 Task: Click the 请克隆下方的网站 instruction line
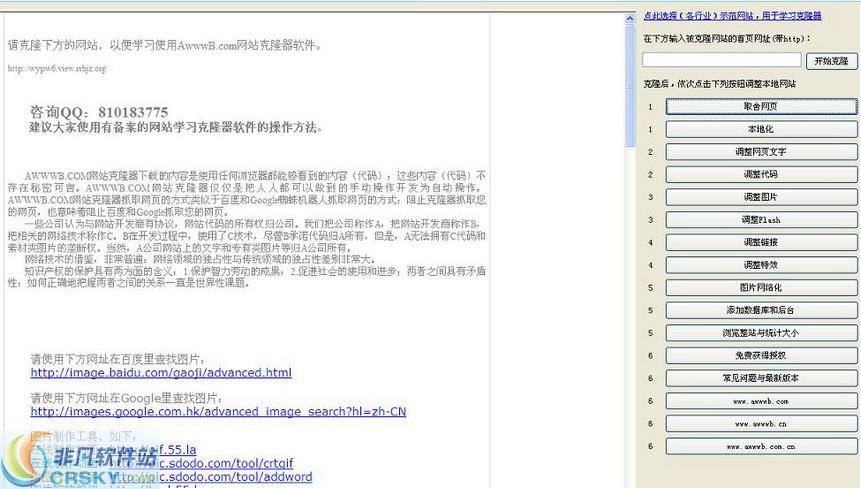pyautogui.click(x=164, y=45)
